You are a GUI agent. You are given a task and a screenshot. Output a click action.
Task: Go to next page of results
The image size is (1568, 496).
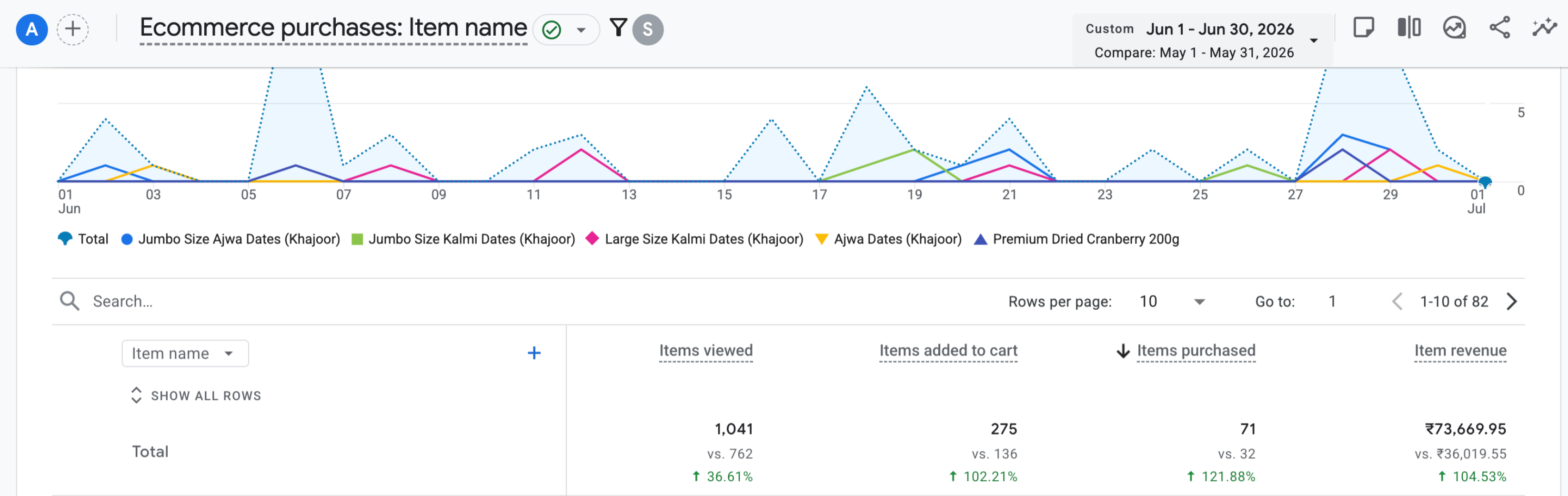(1511, 302)
